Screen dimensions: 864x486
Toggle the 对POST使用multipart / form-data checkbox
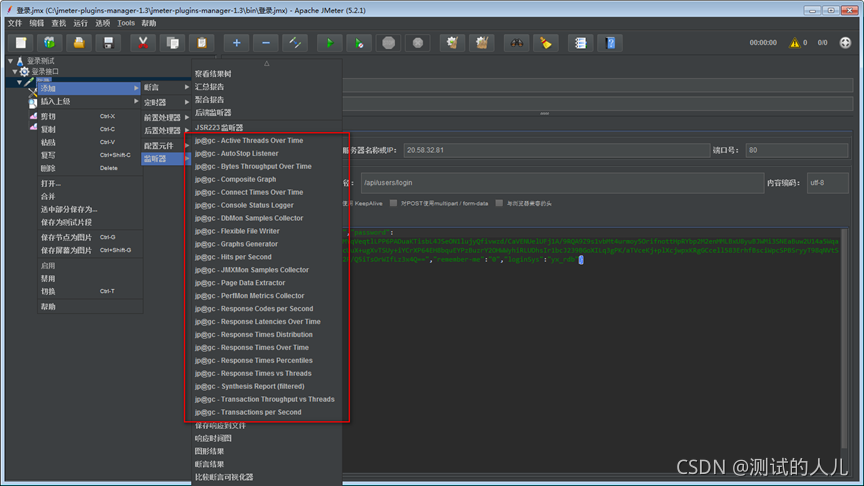(393, 203)
